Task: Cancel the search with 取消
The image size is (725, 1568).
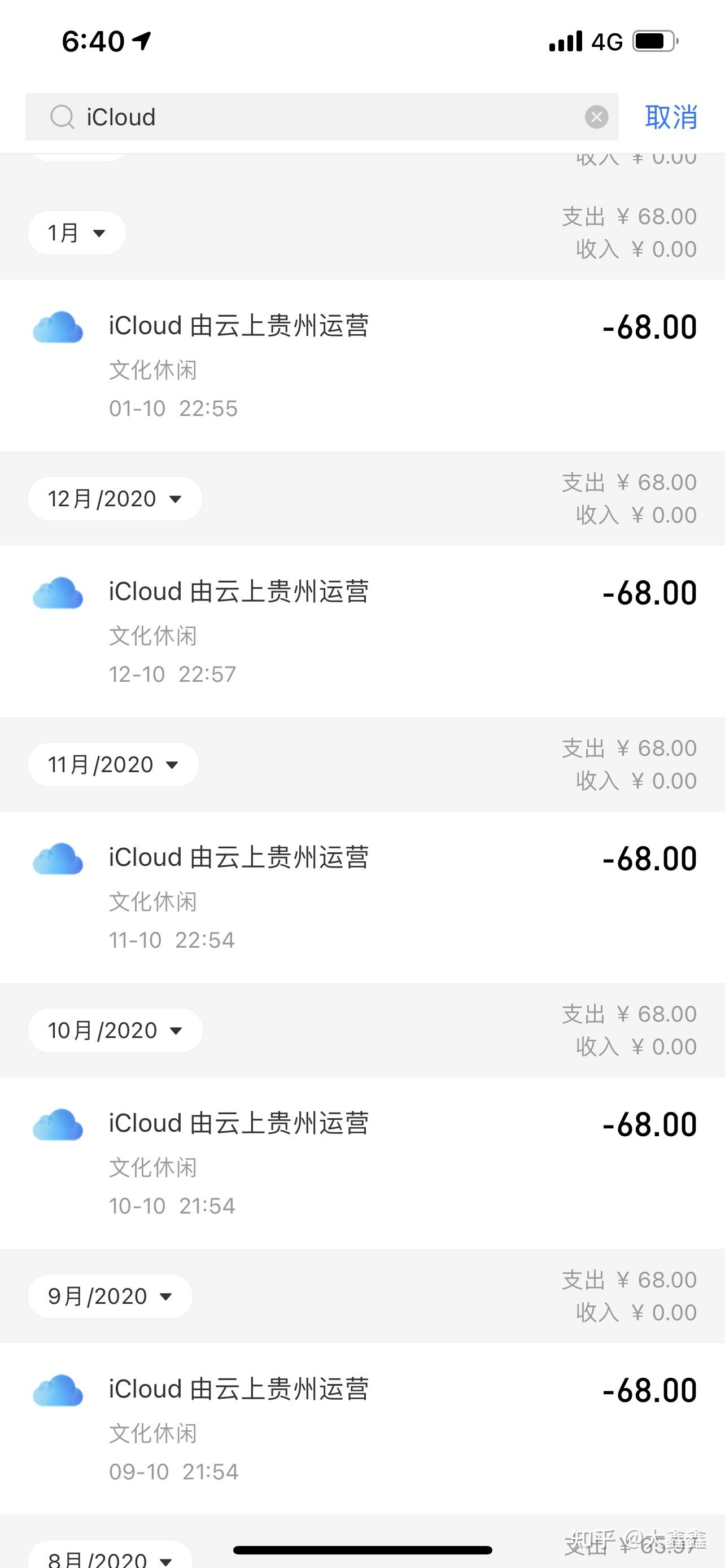Action: click(x=671, y=117)
